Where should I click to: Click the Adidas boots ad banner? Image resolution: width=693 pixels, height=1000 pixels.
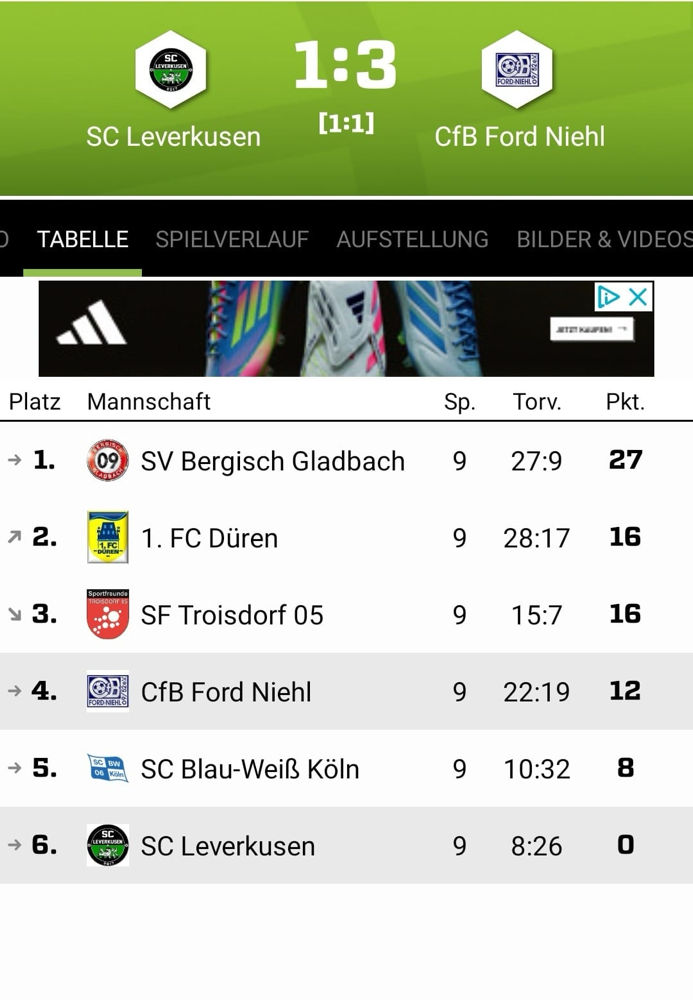[x=346, y=328]
